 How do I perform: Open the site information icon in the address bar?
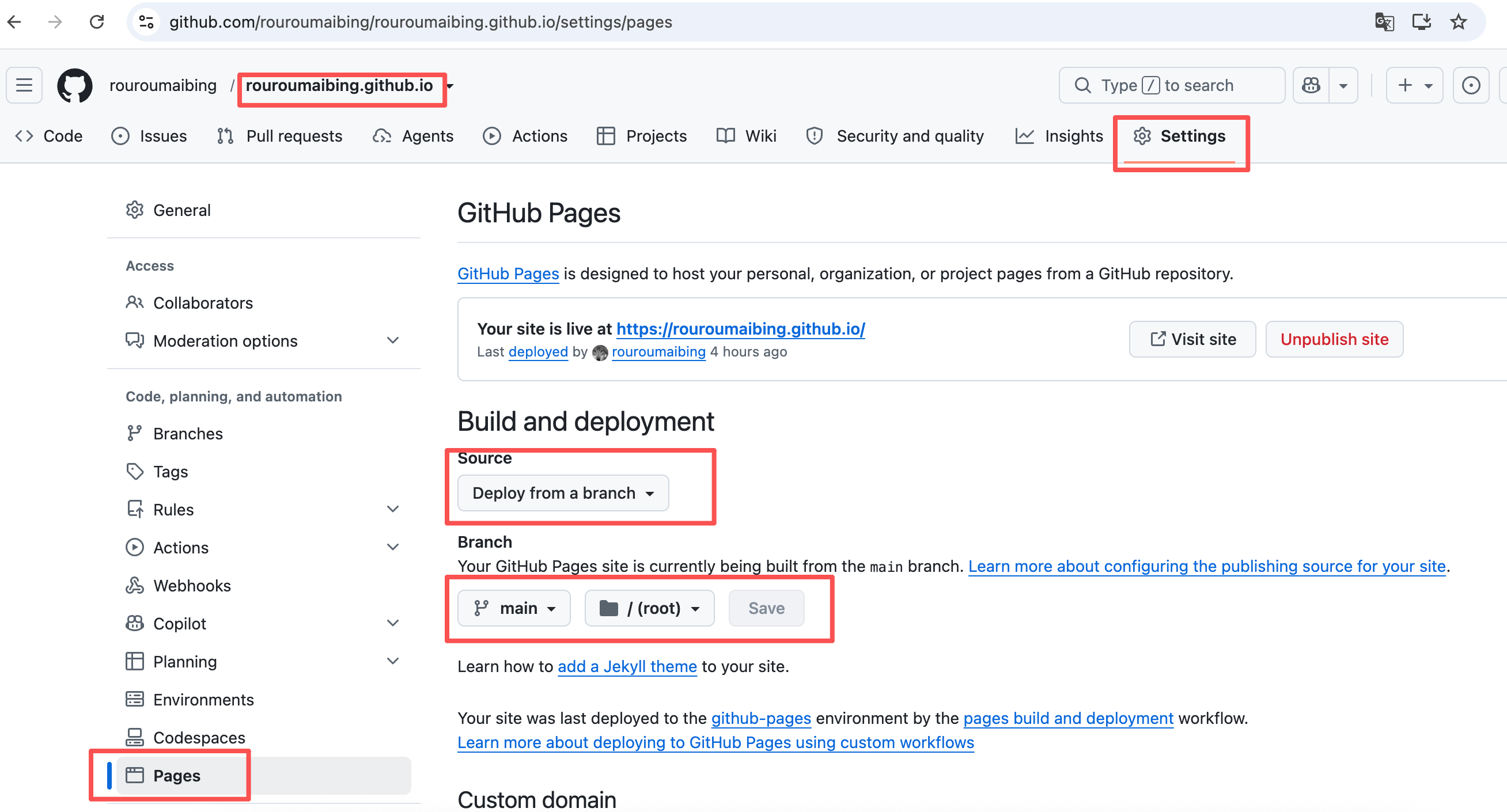pyautogui.click(x=146, y=22)
